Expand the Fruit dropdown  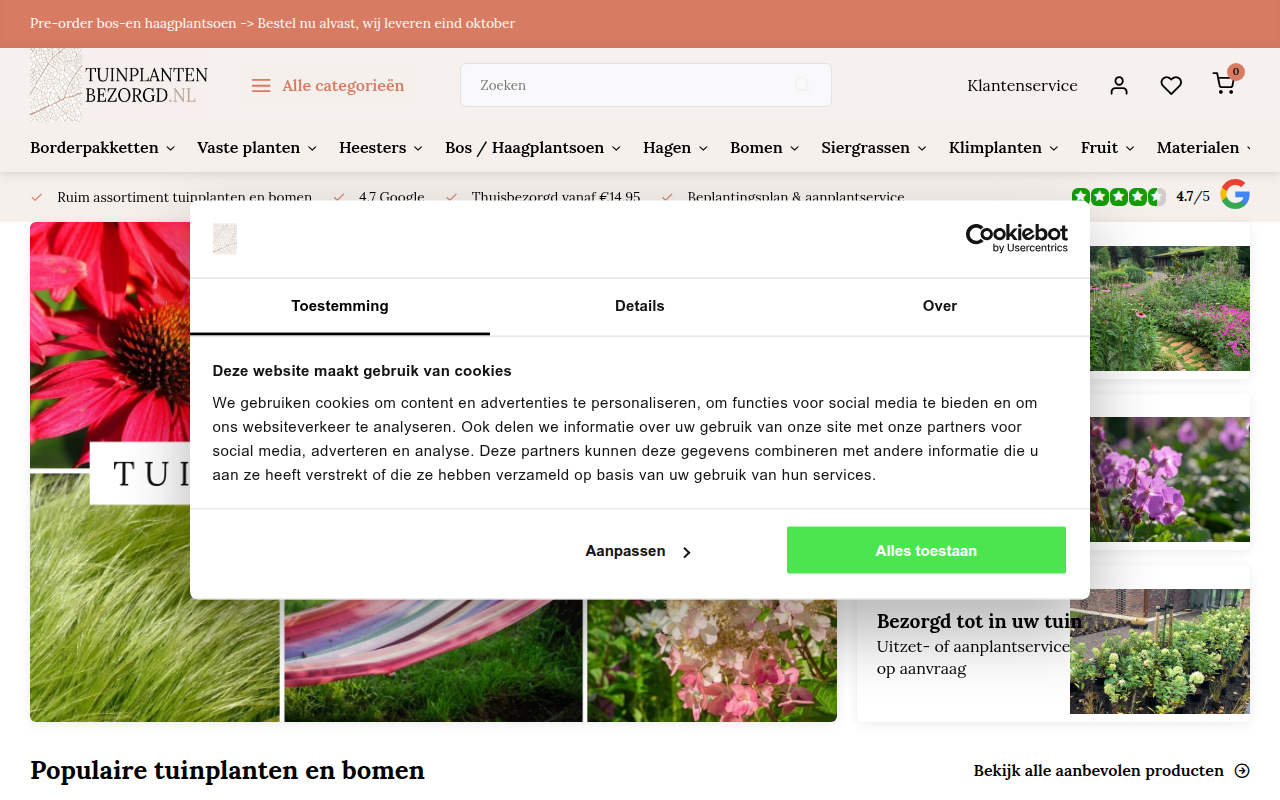pos(1108,148)
